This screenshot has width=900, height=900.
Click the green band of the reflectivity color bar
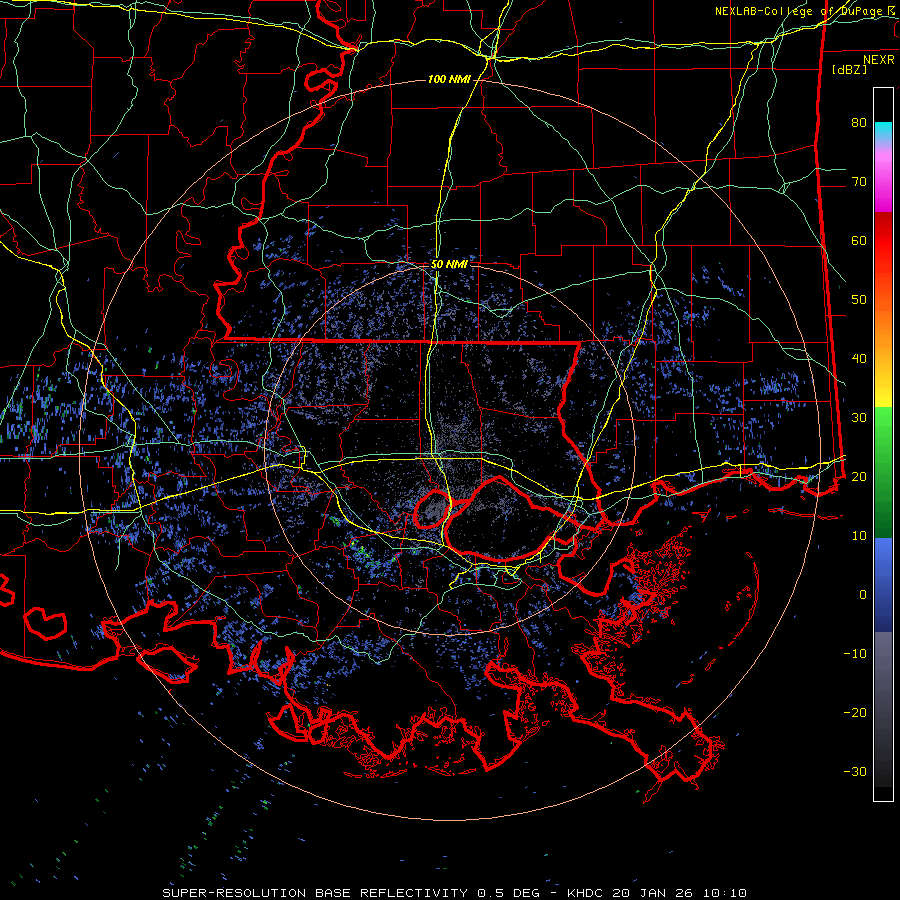click(x=883, y=472)
